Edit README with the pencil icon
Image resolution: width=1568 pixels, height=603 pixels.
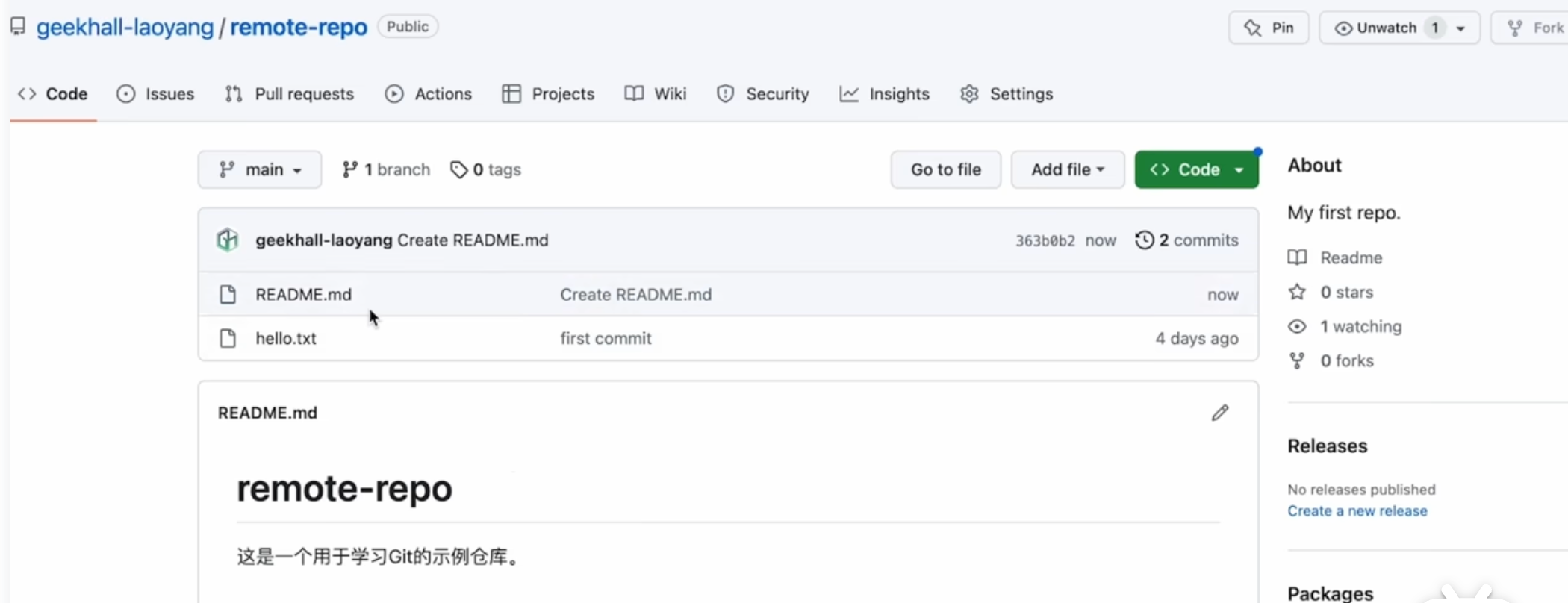(x=1220, y=413)
